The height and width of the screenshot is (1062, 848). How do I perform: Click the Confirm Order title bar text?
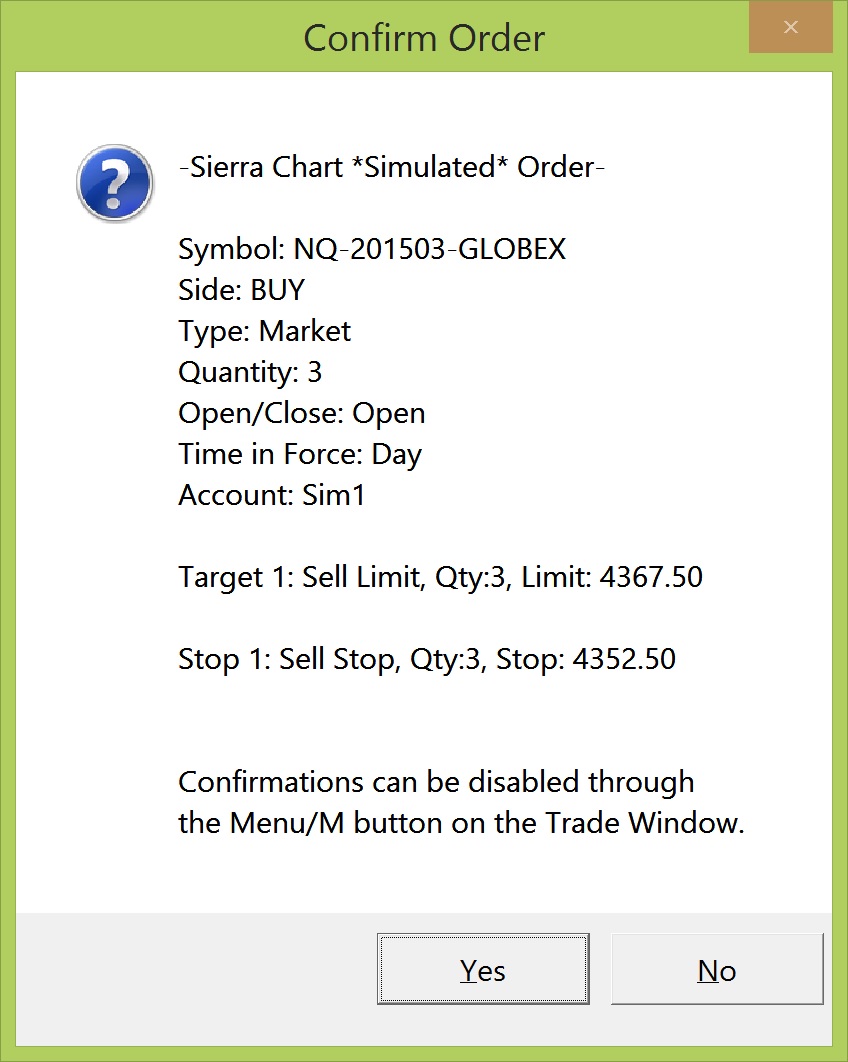pos(424,38)
